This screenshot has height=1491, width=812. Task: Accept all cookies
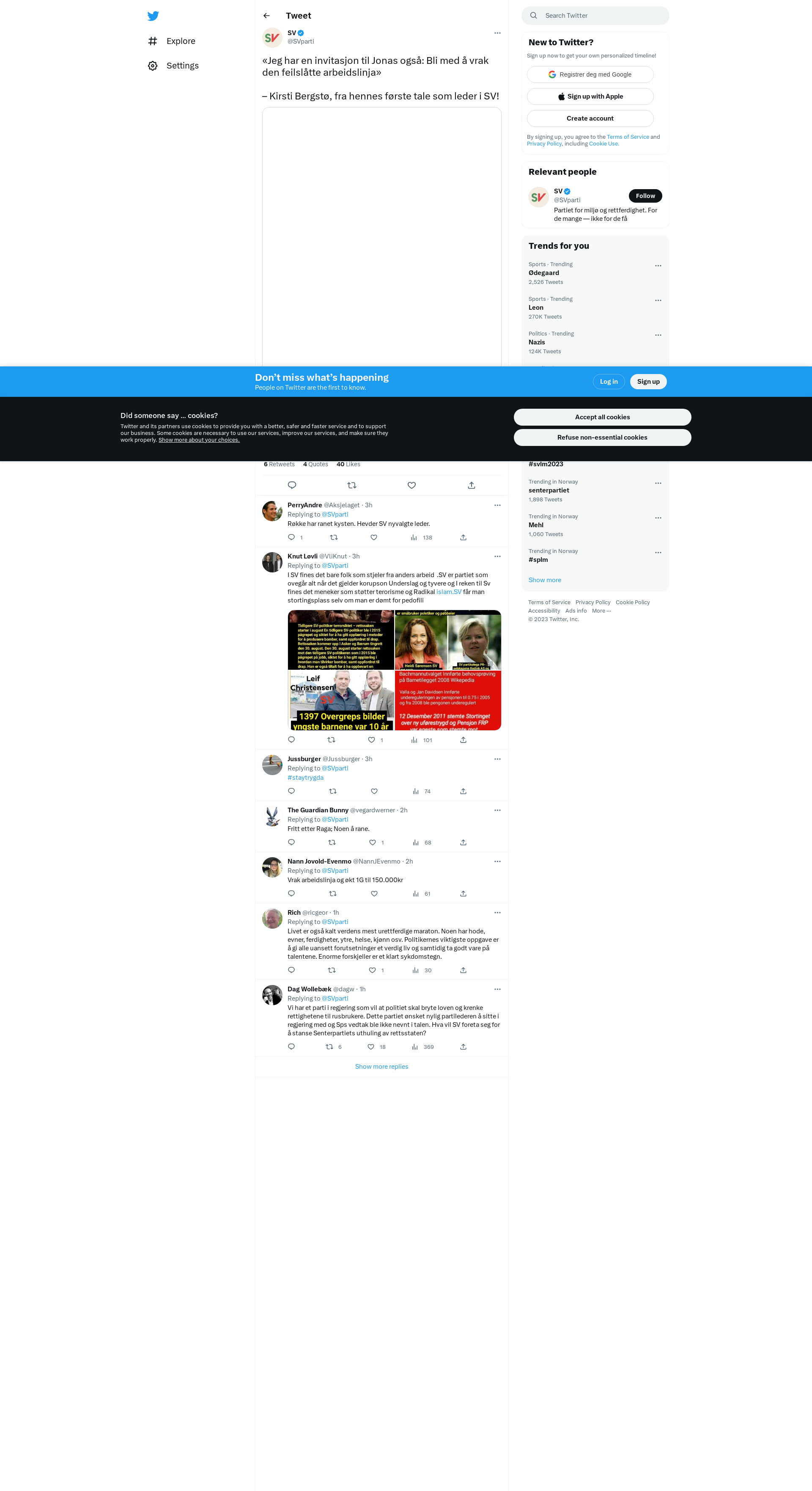[602, 417]
